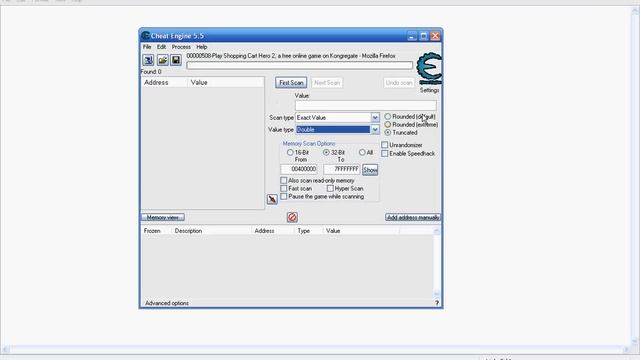Select the Truncated radio button
This screenshot has width=640, height=360.
pos(388,133)
